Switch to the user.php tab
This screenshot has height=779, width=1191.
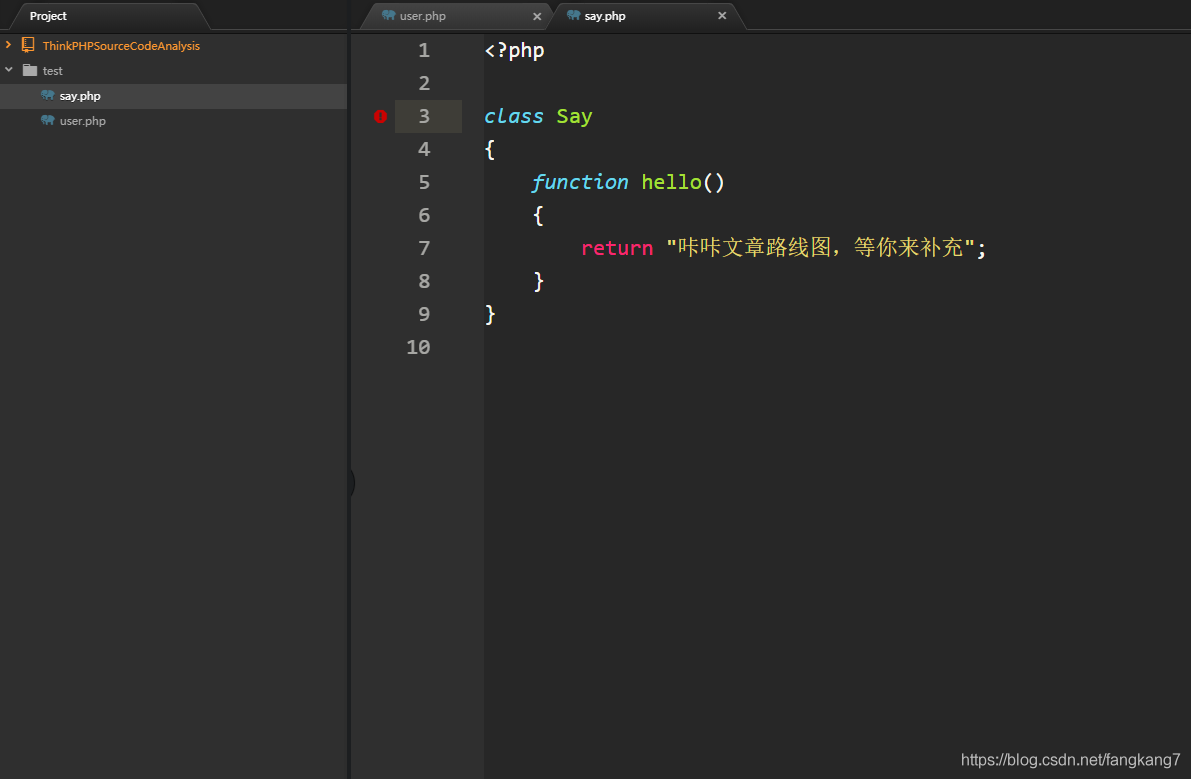click(x=422, y=16)
